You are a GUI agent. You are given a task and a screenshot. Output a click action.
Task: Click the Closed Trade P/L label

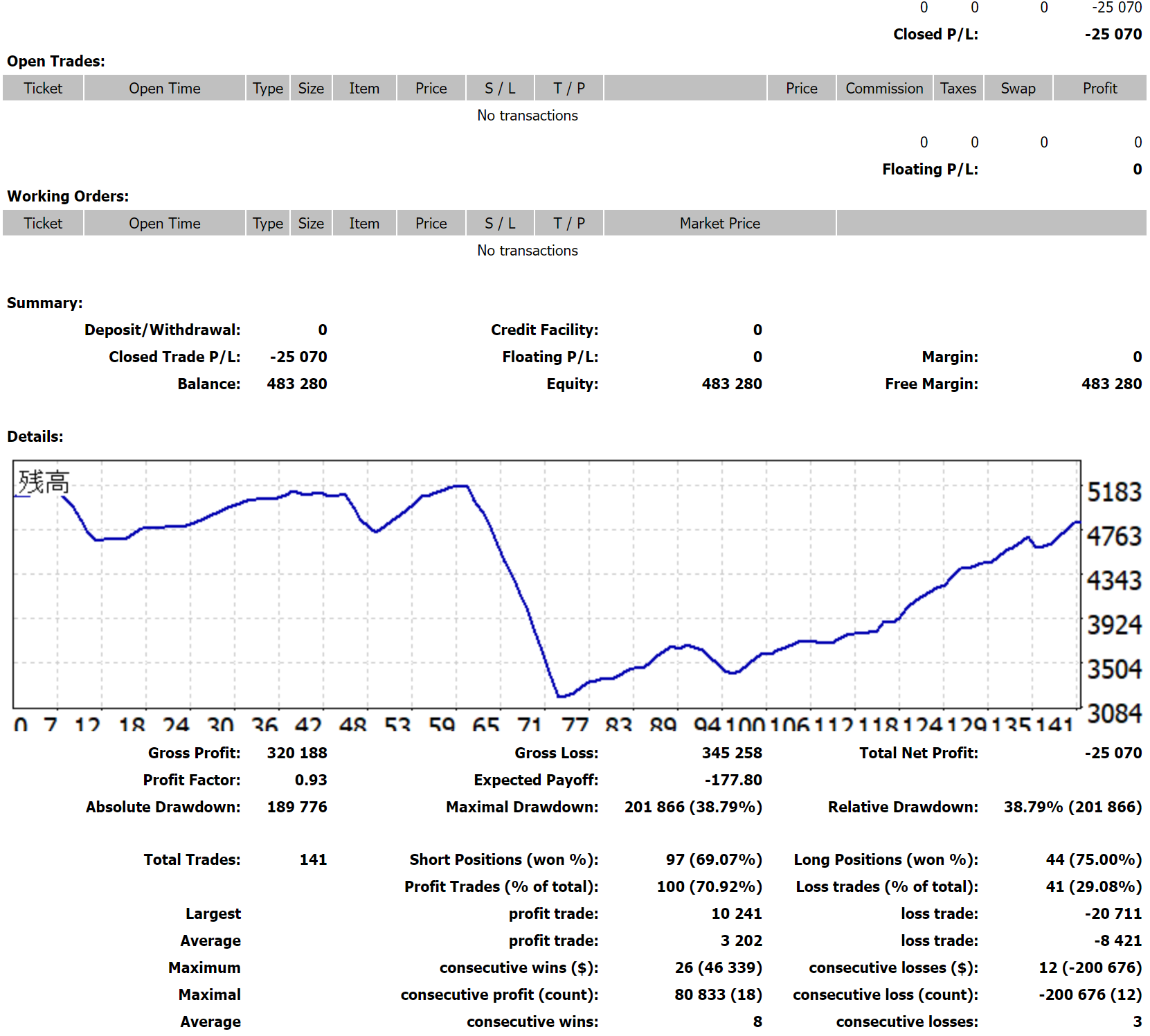click(x=174, y=357)
